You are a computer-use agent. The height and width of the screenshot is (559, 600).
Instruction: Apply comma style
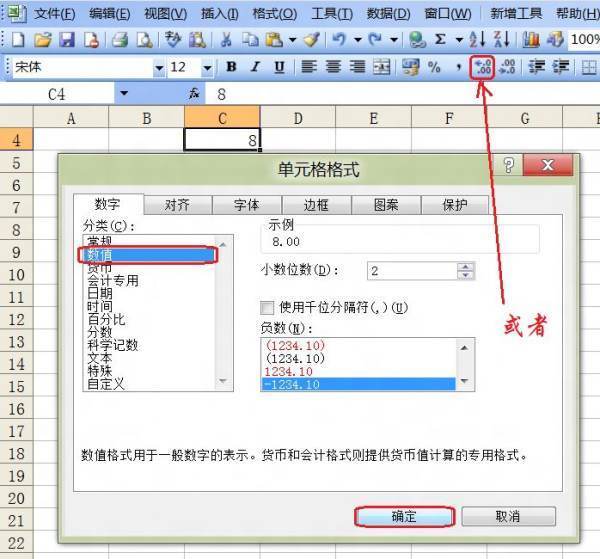[x=458, y=67]
